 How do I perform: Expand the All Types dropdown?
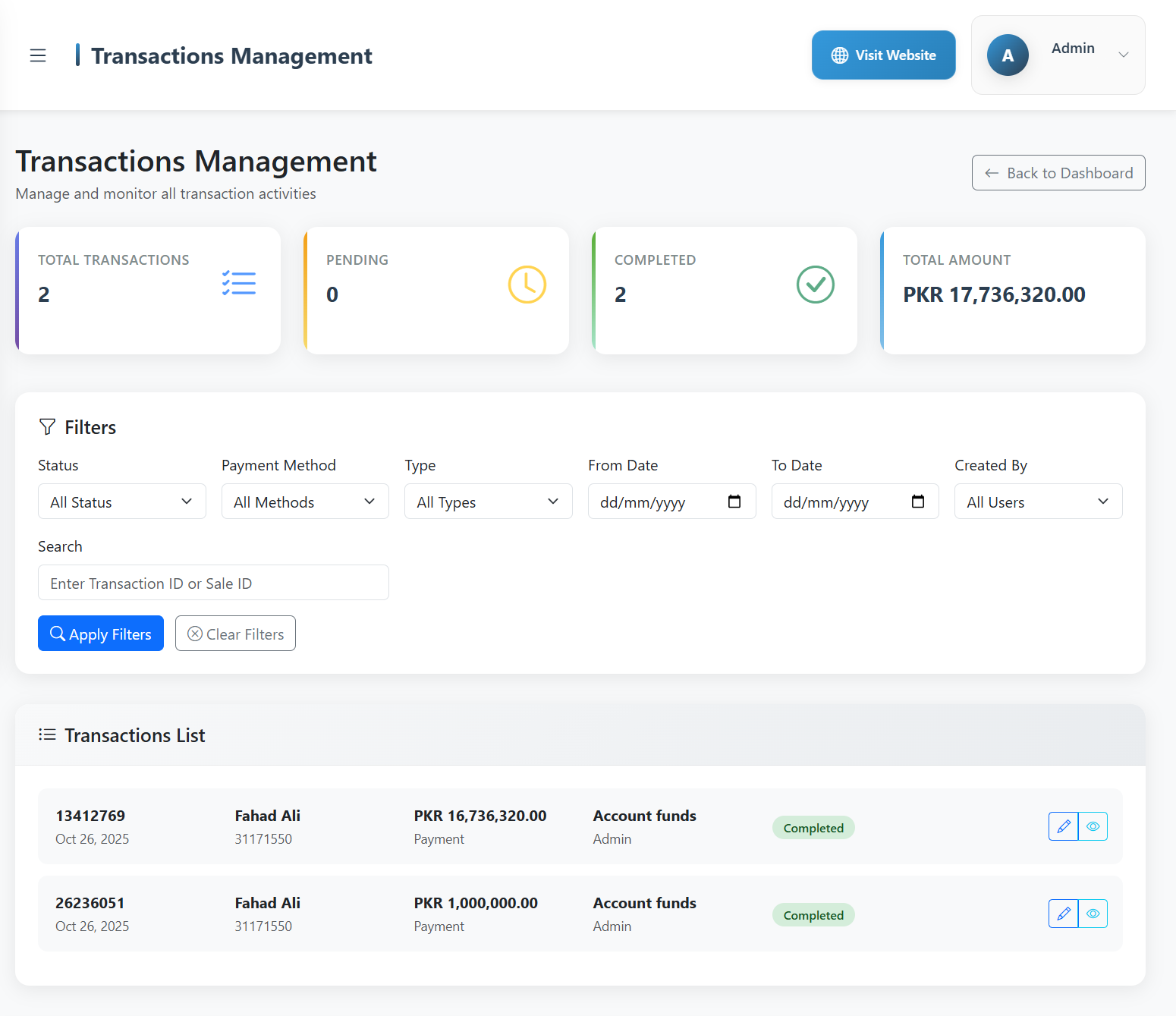[x=489, y=502]
